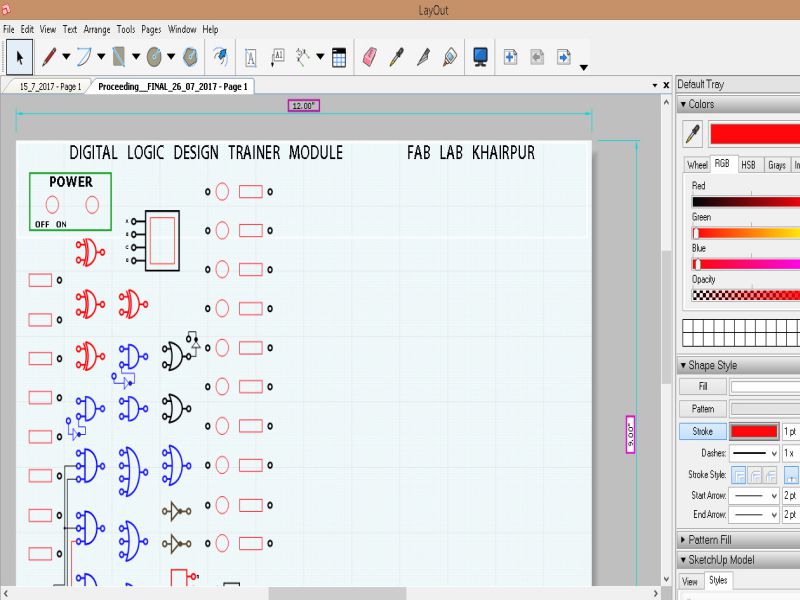This screenshot has width=800, height=600.
Task: Choose the Label tool
Action: 278,57
